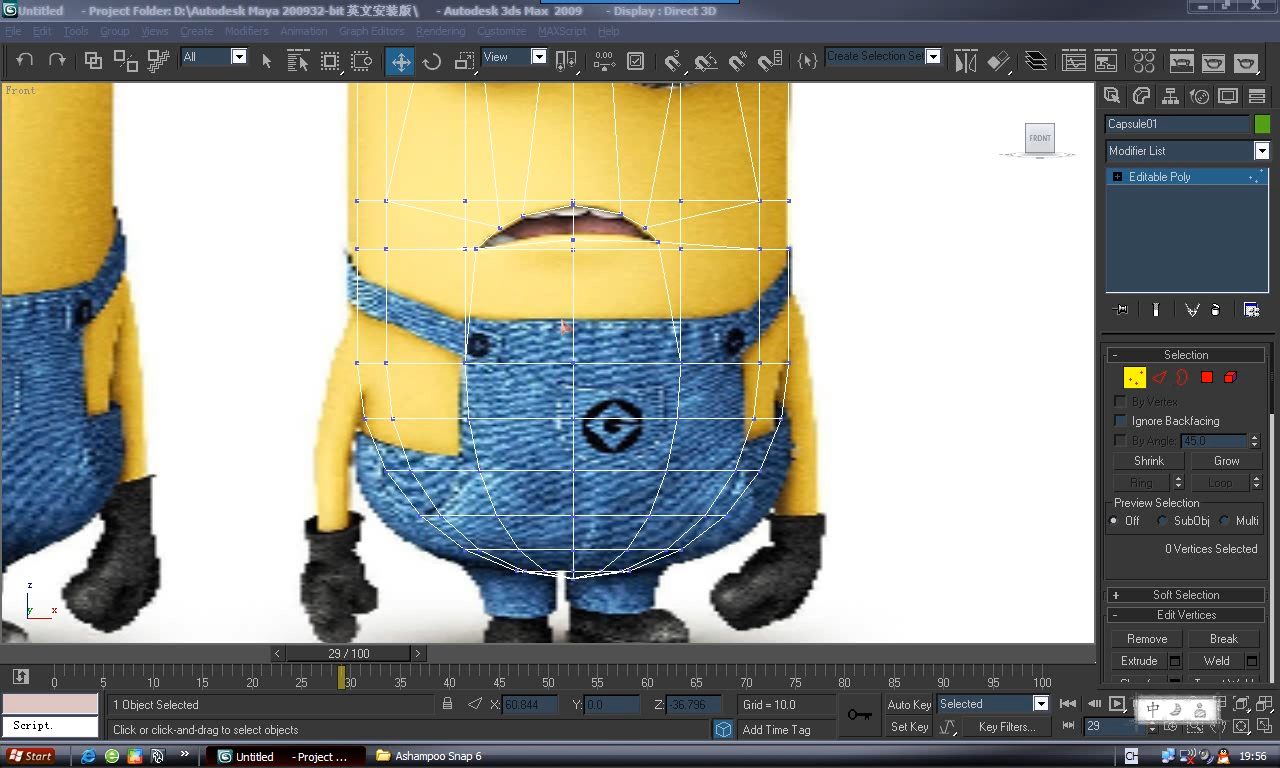Click the Grow selection button
1280x768 pixels.
point(1226,461)
